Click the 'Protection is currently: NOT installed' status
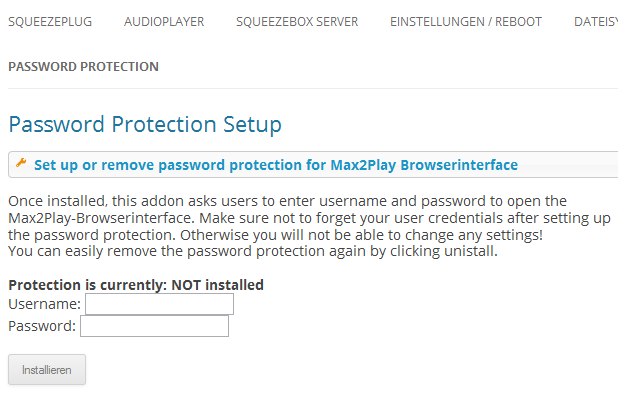Screen dimensions: 618x394 [x=136, y=285]
